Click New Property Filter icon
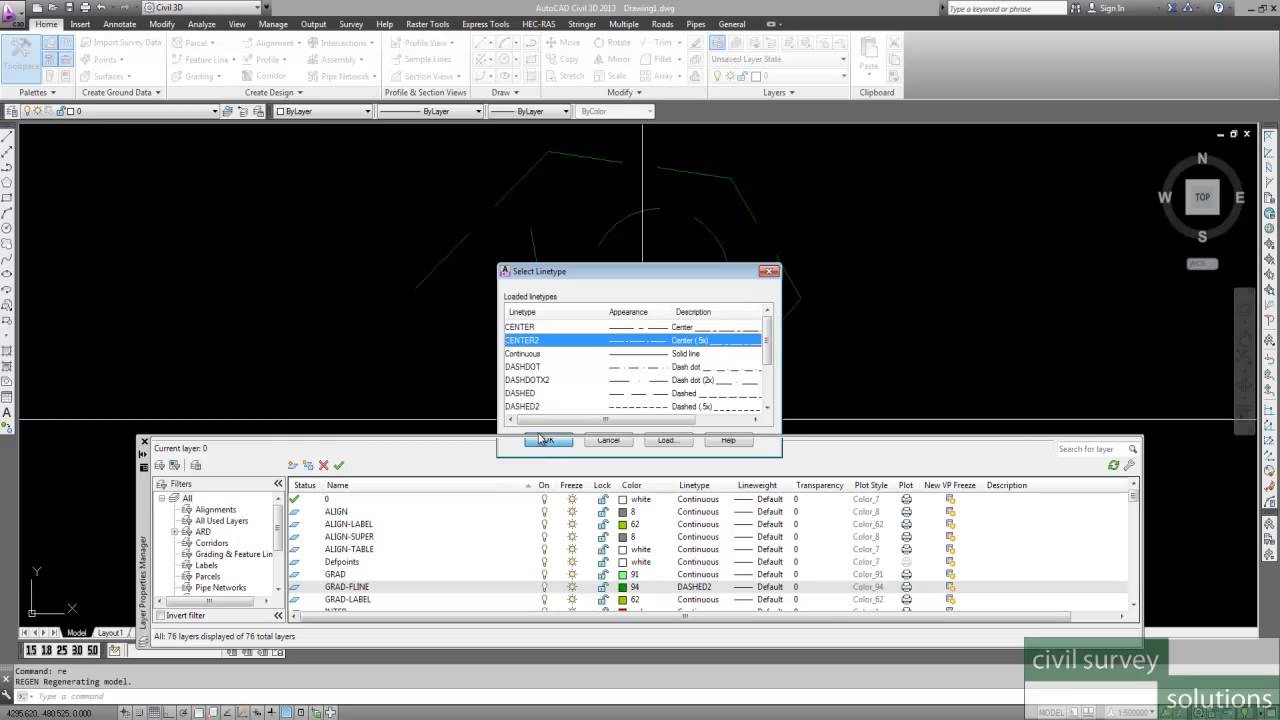1280x720 pixels. (159, 465)
